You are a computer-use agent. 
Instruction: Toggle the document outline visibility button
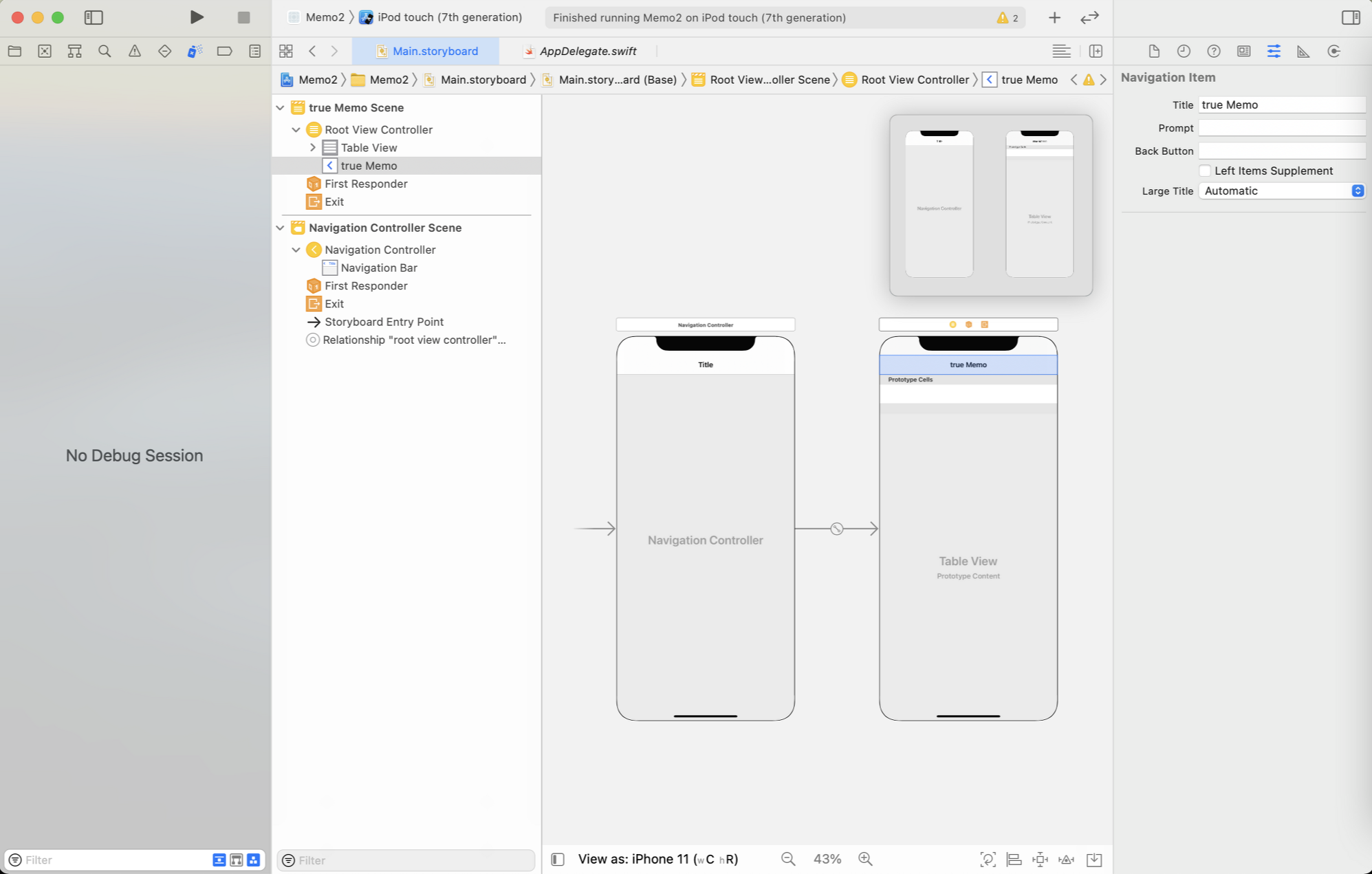coord(558,859)
